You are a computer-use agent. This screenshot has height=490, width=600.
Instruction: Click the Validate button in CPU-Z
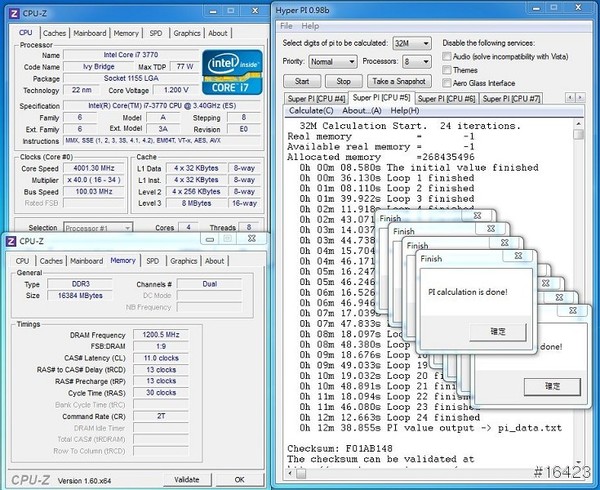coord(187,479)
